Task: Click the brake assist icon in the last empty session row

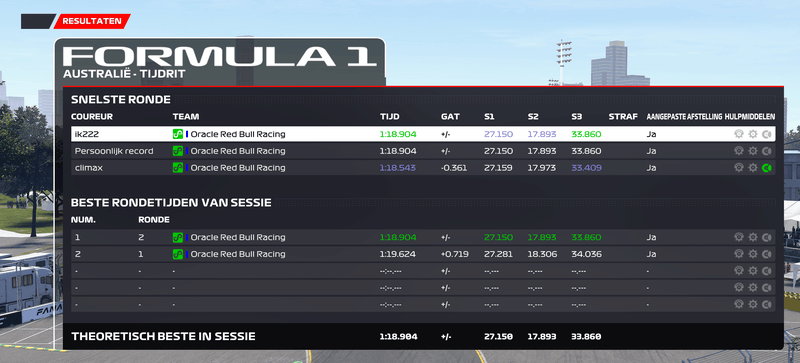Action: (766, 304)
